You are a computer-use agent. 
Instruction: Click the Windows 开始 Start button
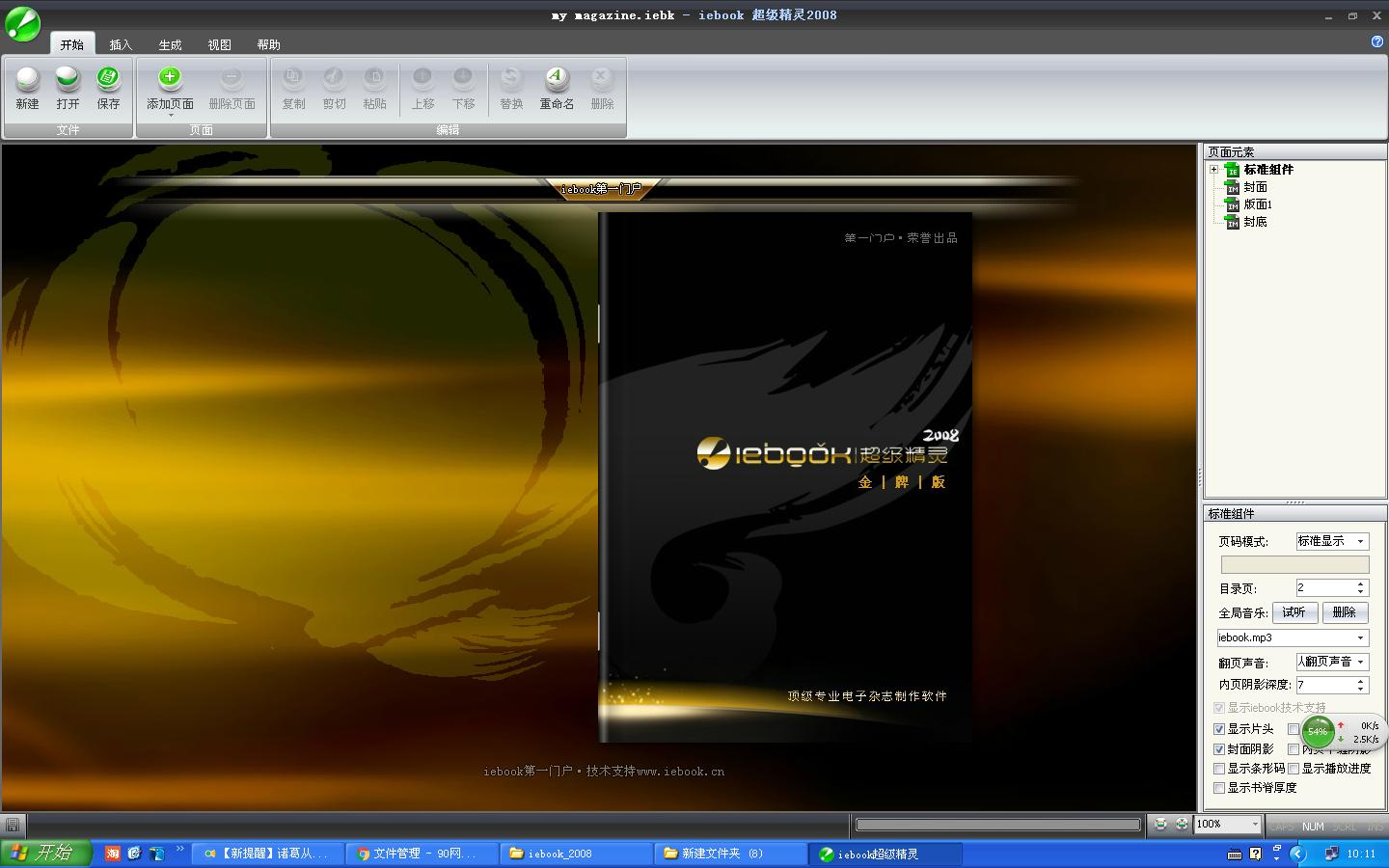(x=45, y=854)
